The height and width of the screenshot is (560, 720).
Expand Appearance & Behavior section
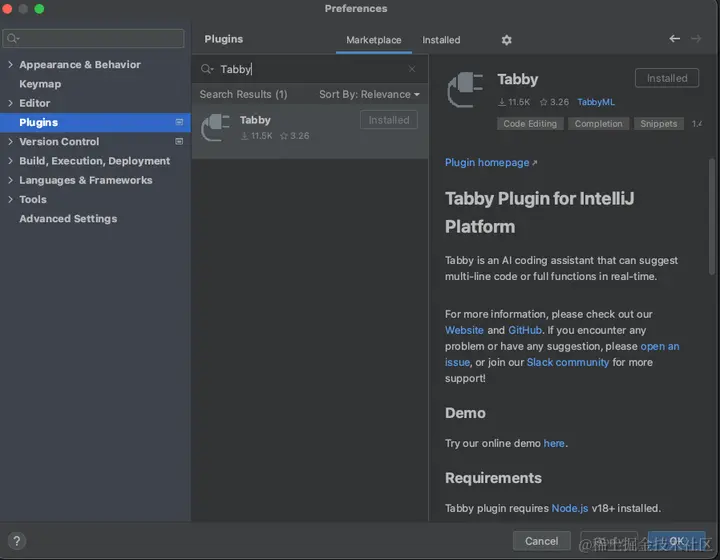11,65
